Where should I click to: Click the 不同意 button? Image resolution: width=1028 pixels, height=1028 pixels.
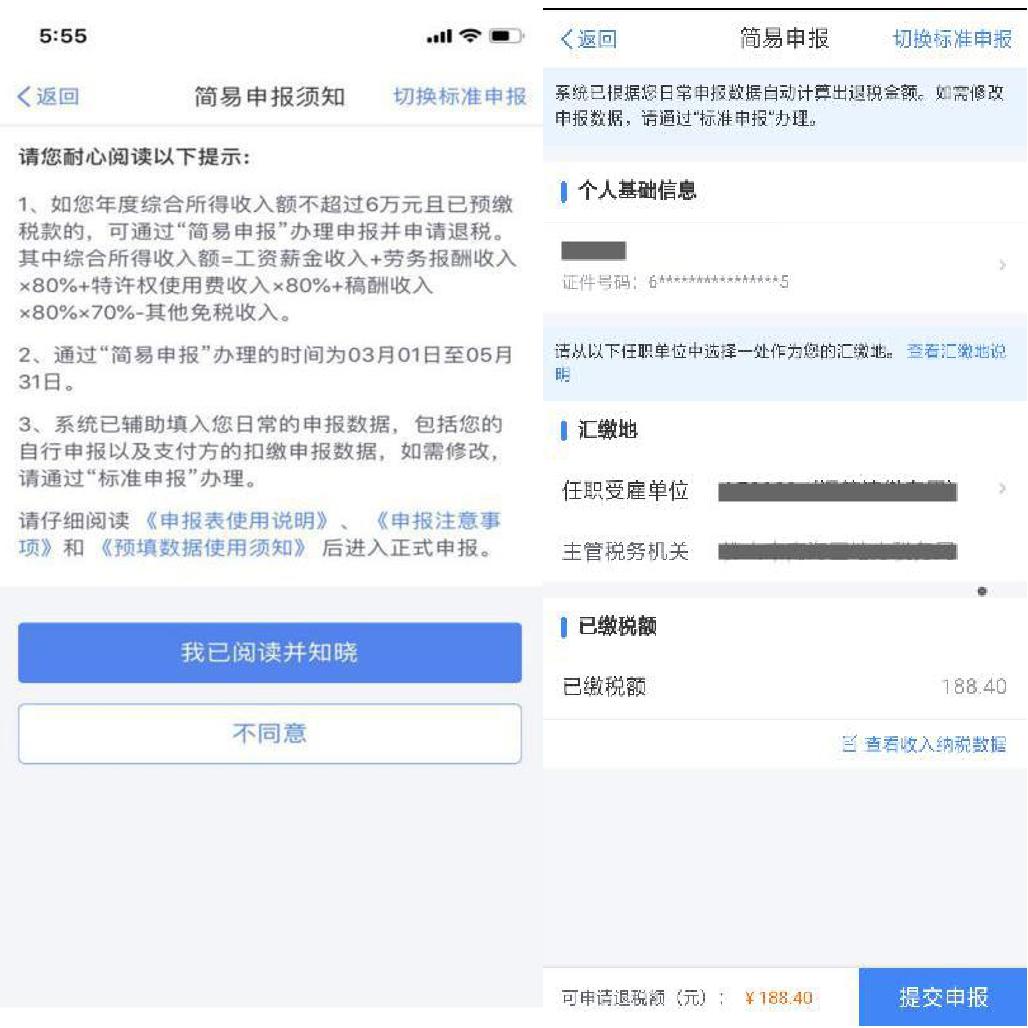point(270,733)
